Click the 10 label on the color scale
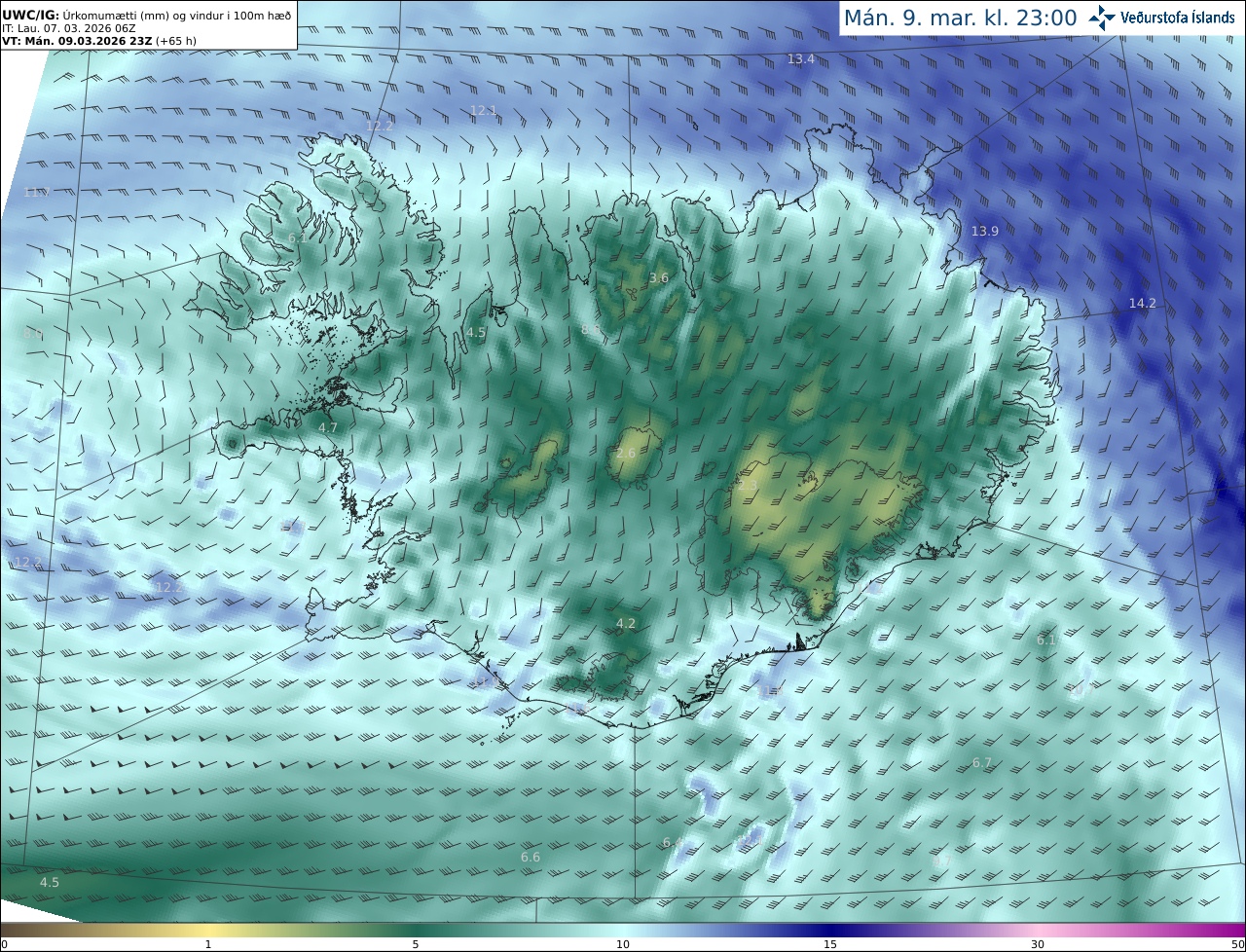Image resolution: width=1246 pixels, height=952 pixels. pyautogui.click(x=623, y=944)
